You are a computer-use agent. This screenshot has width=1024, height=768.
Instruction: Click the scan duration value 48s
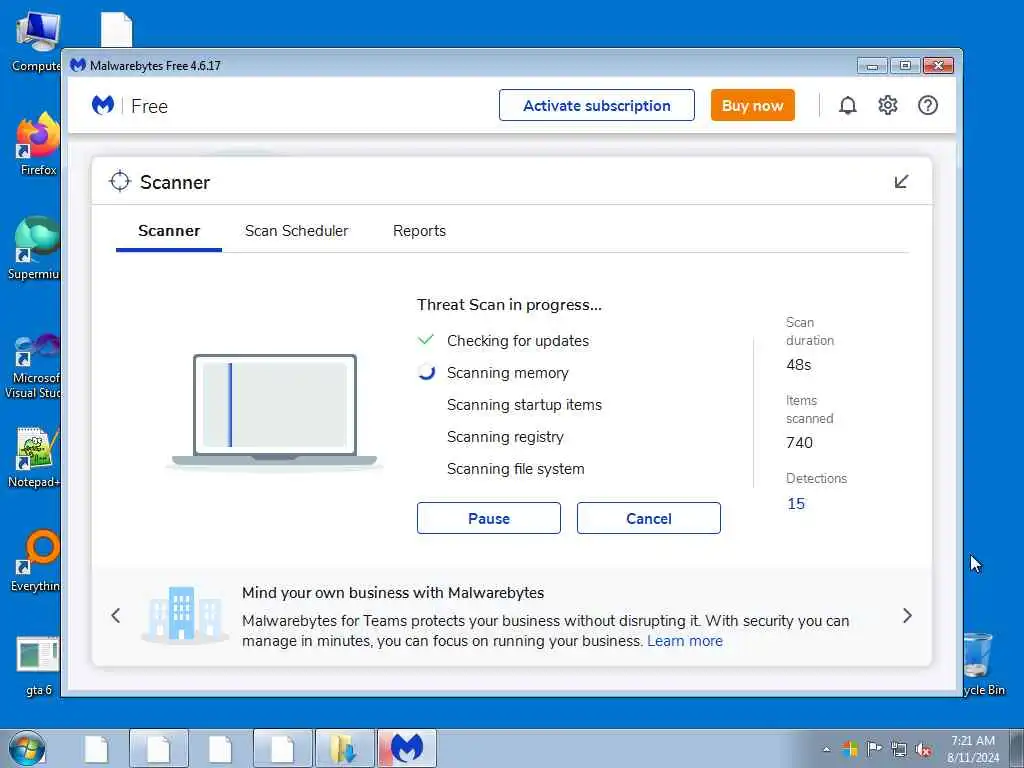[x=798, y=365]
